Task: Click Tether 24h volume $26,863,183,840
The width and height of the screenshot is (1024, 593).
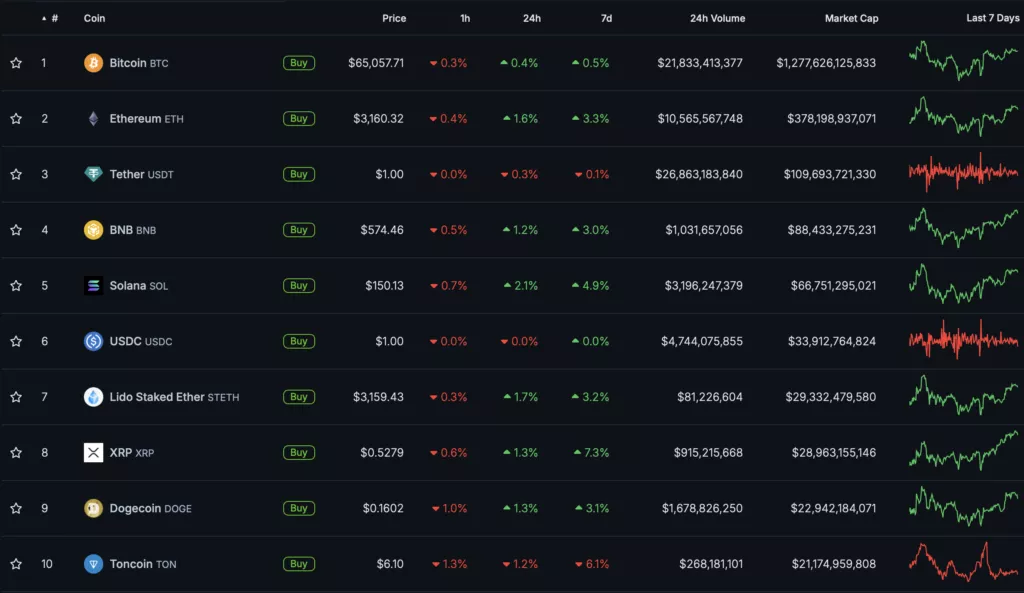Action: [699, 174]
